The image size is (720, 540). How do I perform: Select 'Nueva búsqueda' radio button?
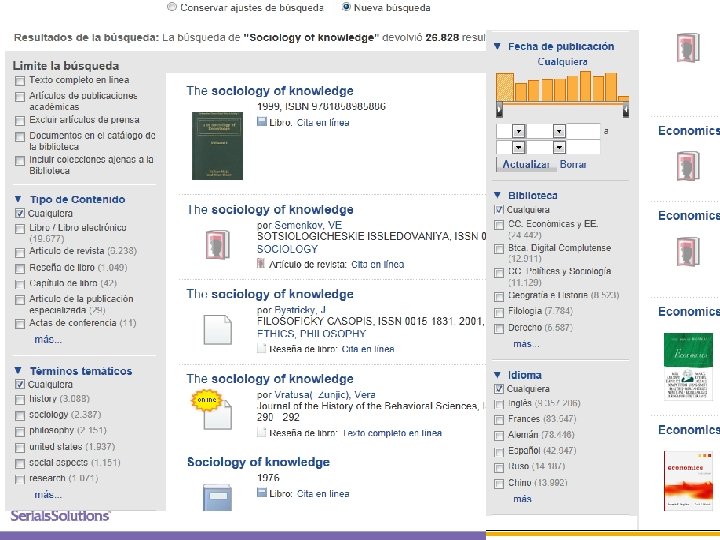[346, 7]
